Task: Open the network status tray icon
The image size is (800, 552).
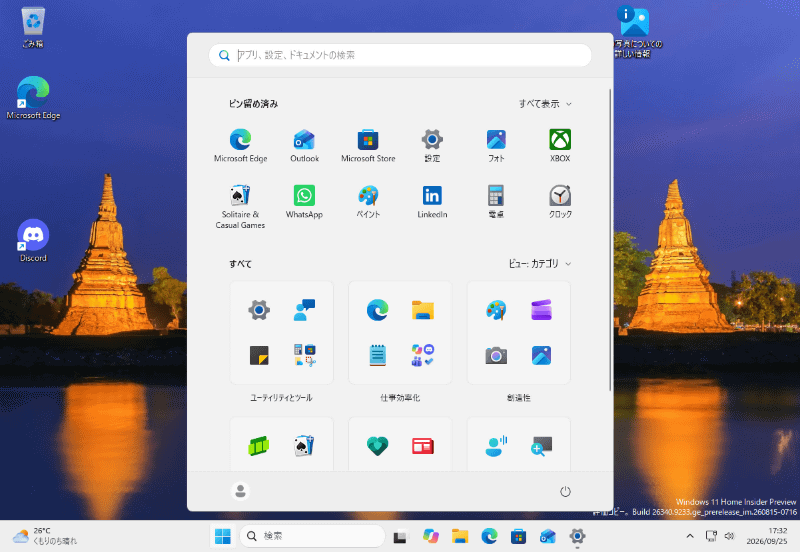Action: click(711, 536)
